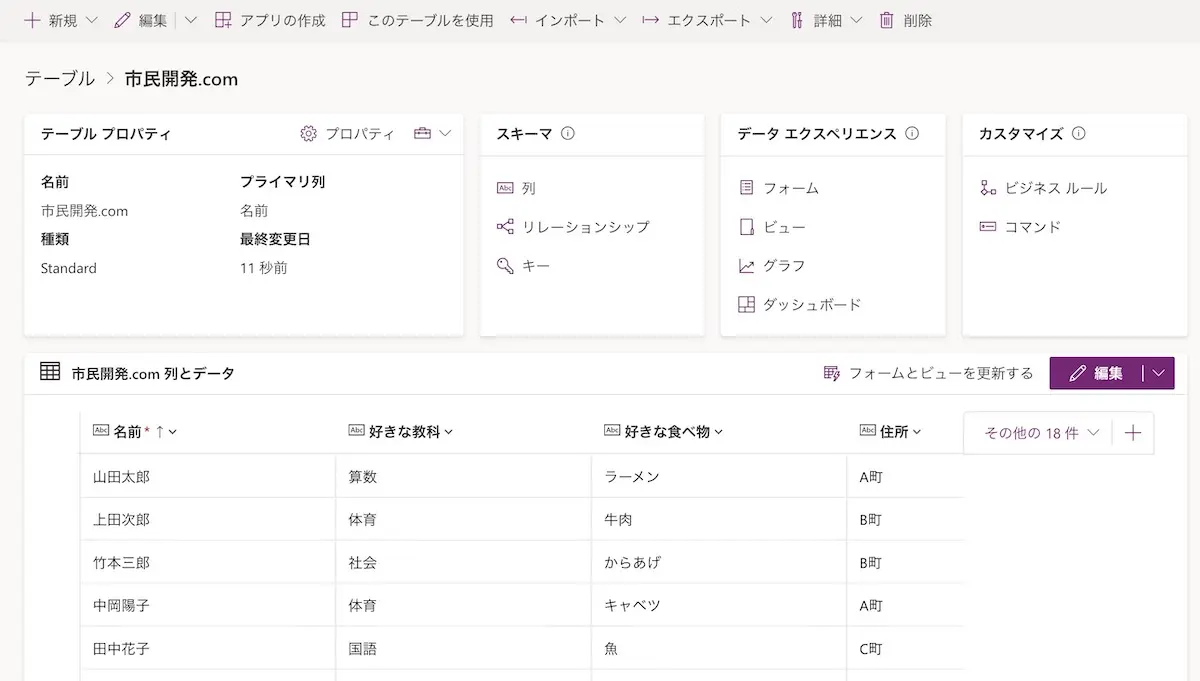Click the purple 編集 button
The height and width of the screenshot is (681, 1200).
(1096, 373)
